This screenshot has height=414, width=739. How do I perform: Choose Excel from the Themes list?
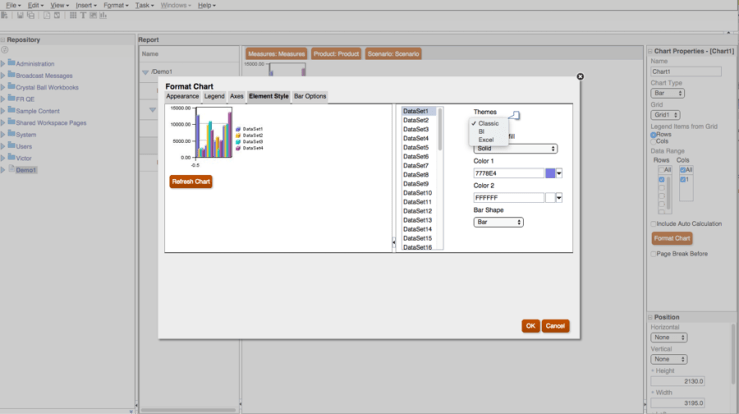(x=485, y=139)
